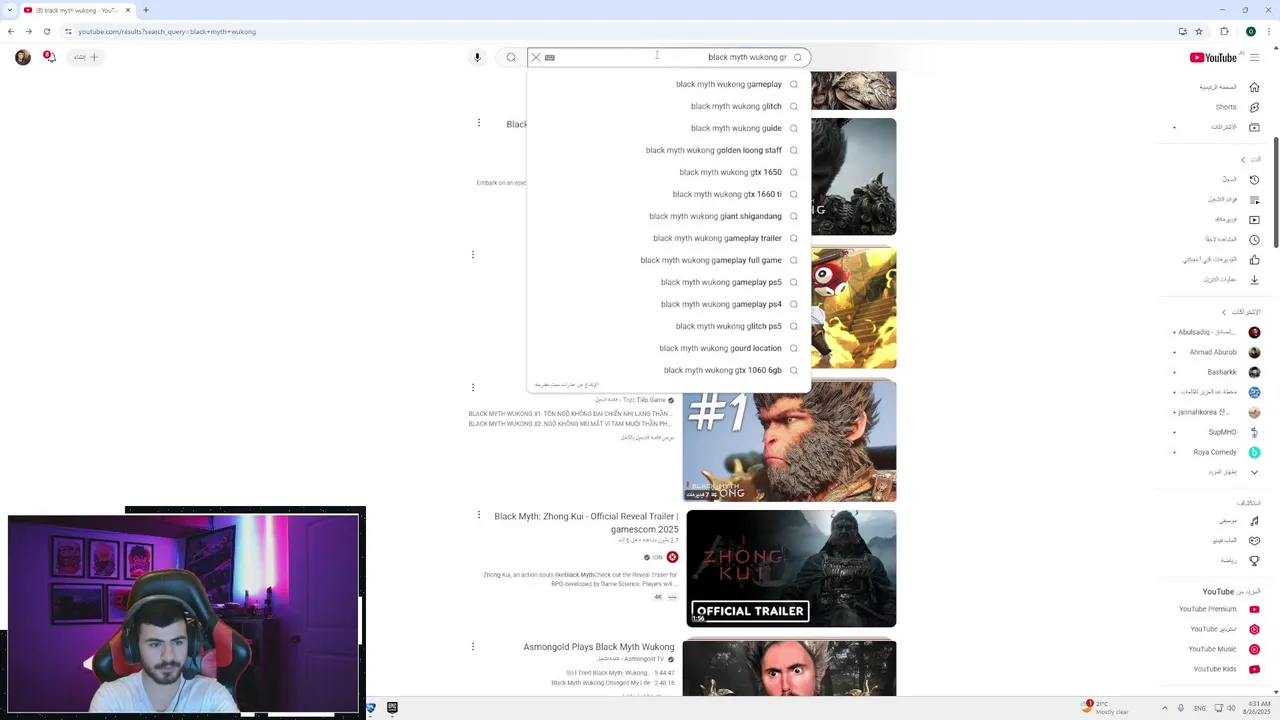The width and height of the screenshot is (1280, 720).
Task: Open Zhong Kui Official Trailer thumbnail
Action: point(791,569)
